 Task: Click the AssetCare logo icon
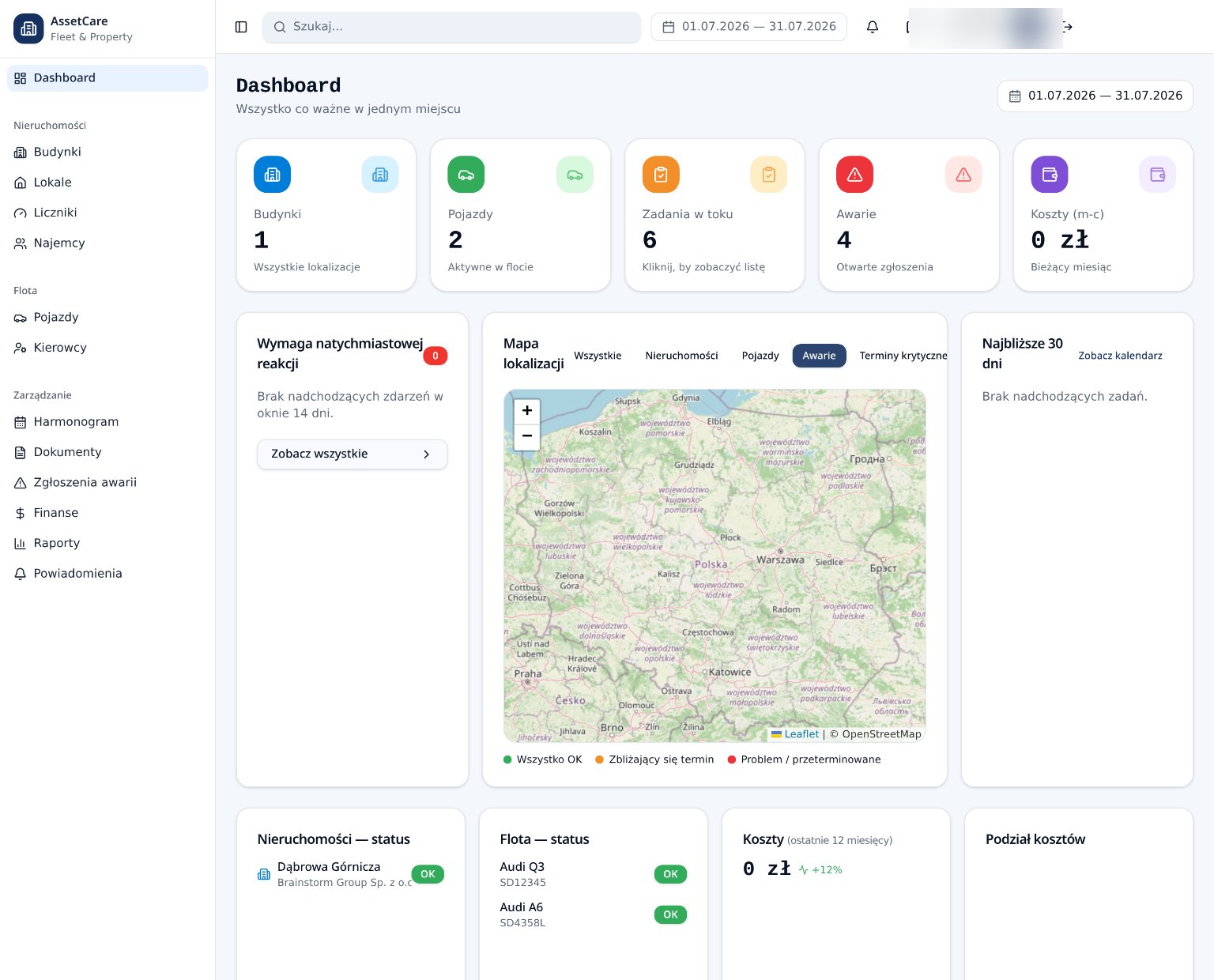point(28,28)
